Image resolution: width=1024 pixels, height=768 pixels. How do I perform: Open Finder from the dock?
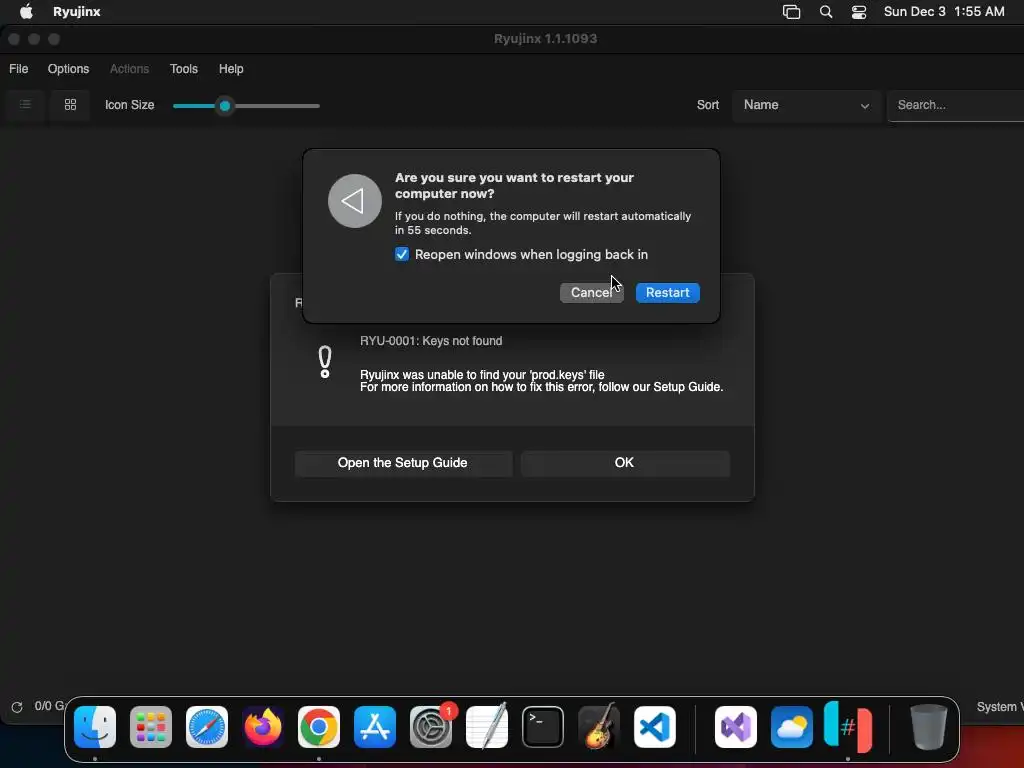point(95,727)
